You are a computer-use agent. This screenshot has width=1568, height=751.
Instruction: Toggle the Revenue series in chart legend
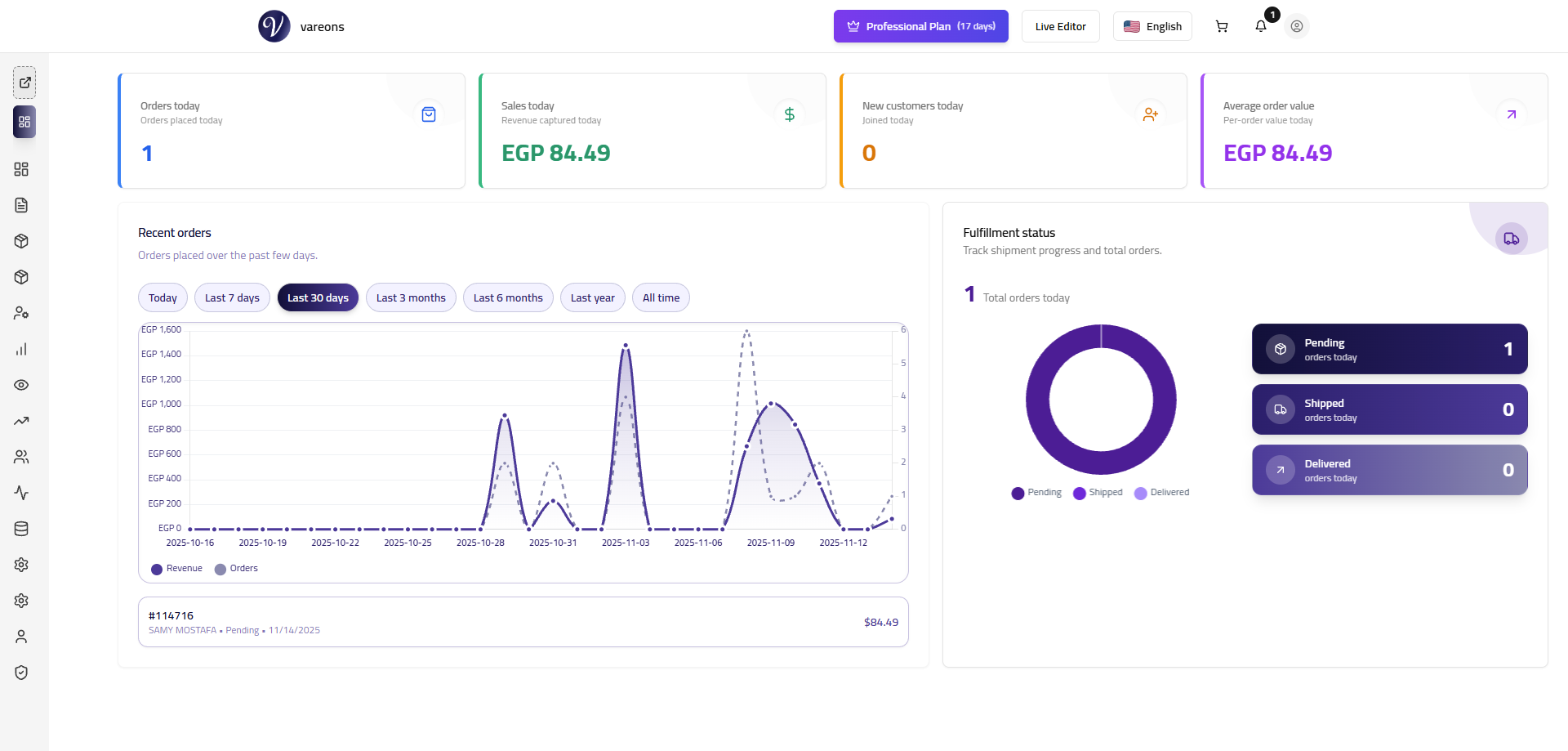pos(176,568)
